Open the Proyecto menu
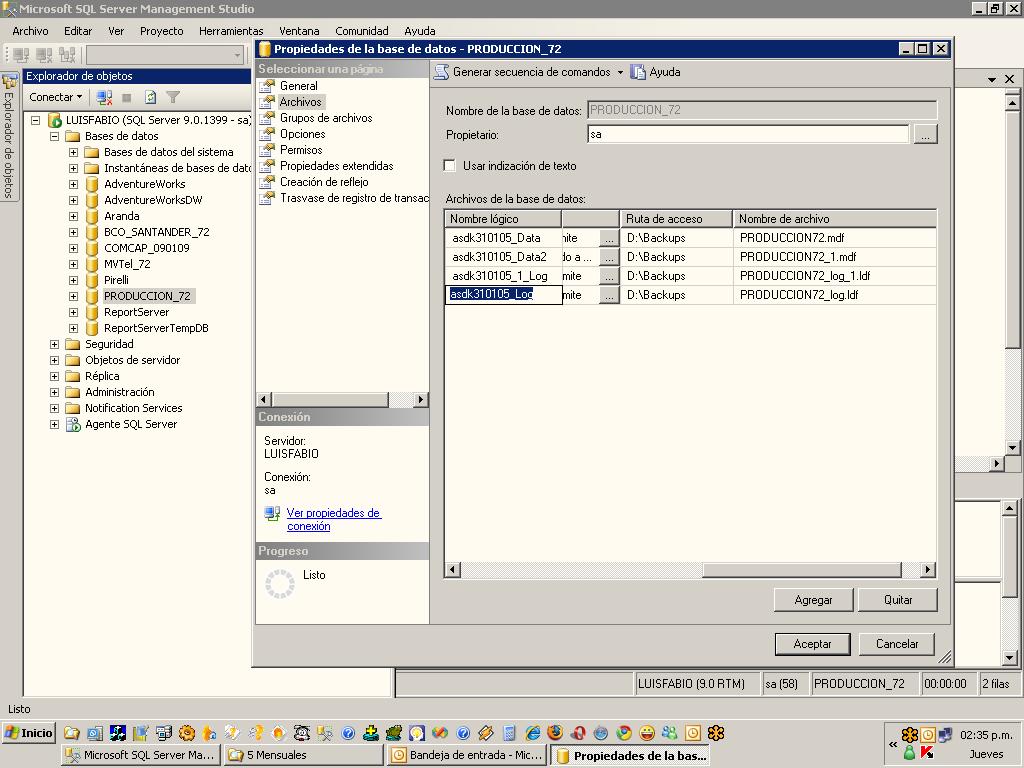Screen dimensions: 1024x768 pyautogui.click(x=161, y=31)
